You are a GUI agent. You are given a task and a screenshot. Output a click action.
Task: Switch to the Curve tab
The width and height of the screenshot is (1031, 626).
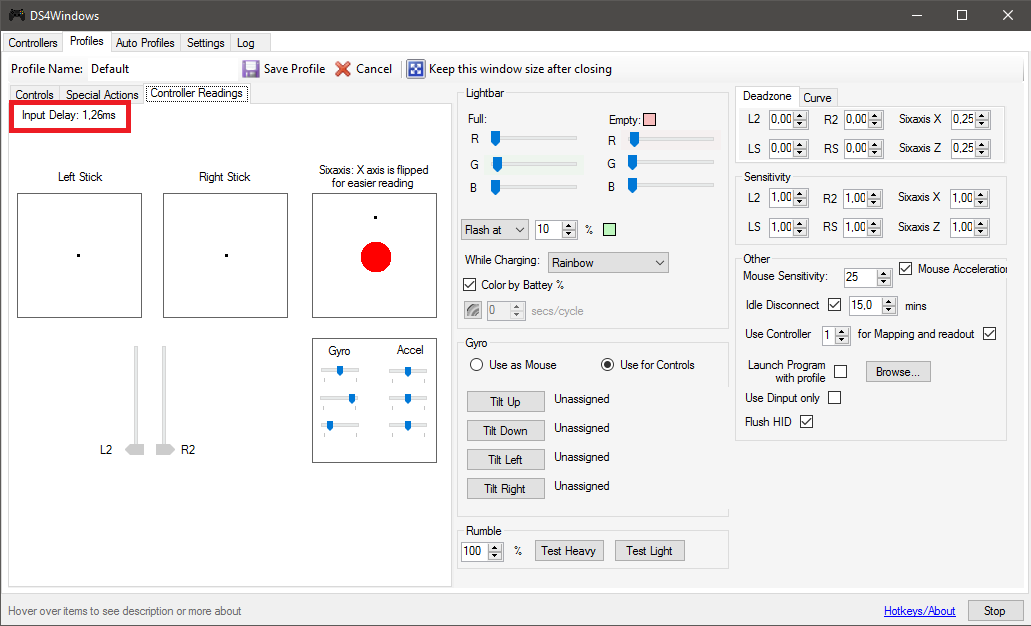click(817, 97)
